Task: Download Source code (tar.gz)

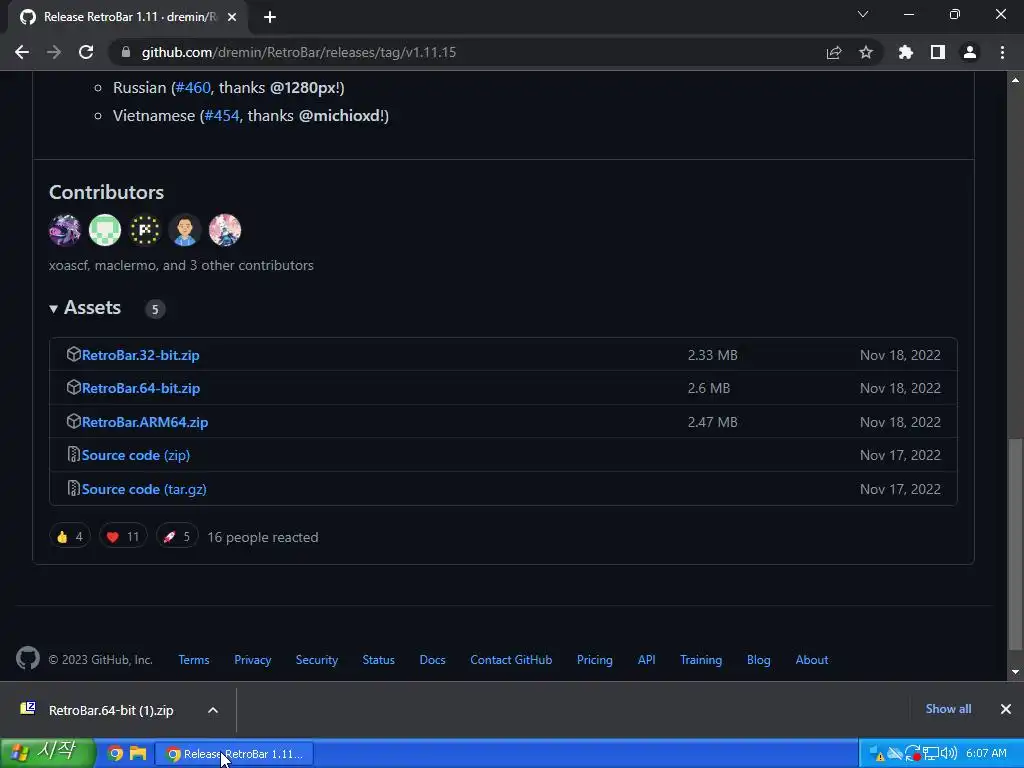Action: coord(144,489)
